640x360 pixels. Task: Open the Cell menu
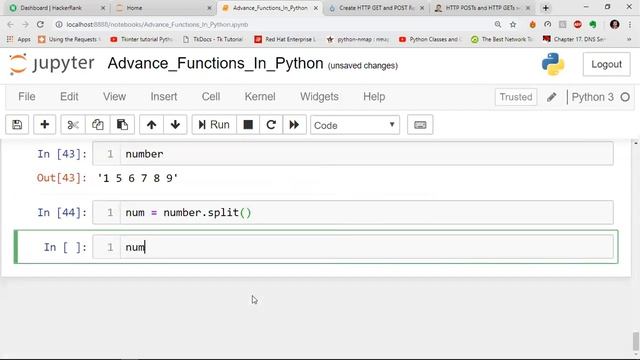point(211,97)
